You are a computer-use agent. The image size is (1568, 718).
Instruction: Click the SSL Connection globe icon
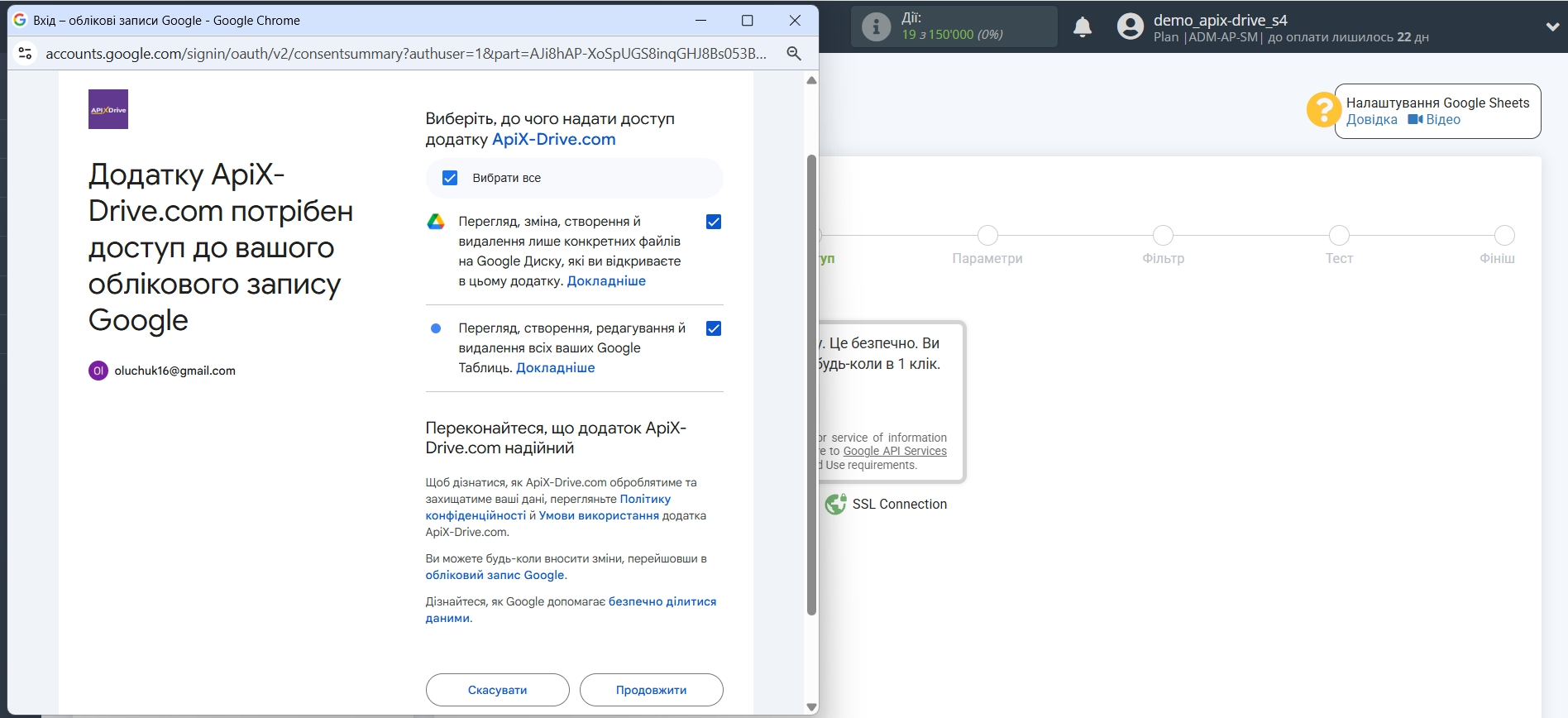pos(835,504)
